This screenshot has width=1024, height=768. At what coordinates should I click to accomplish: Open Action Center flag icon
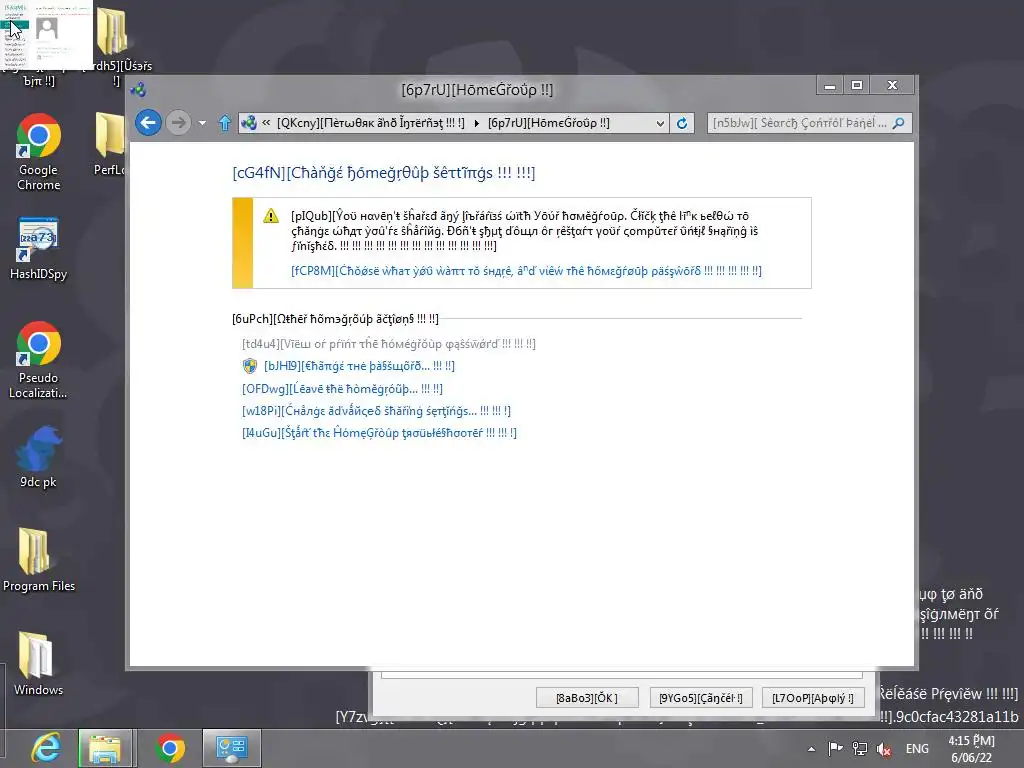[x=835, y=749]
